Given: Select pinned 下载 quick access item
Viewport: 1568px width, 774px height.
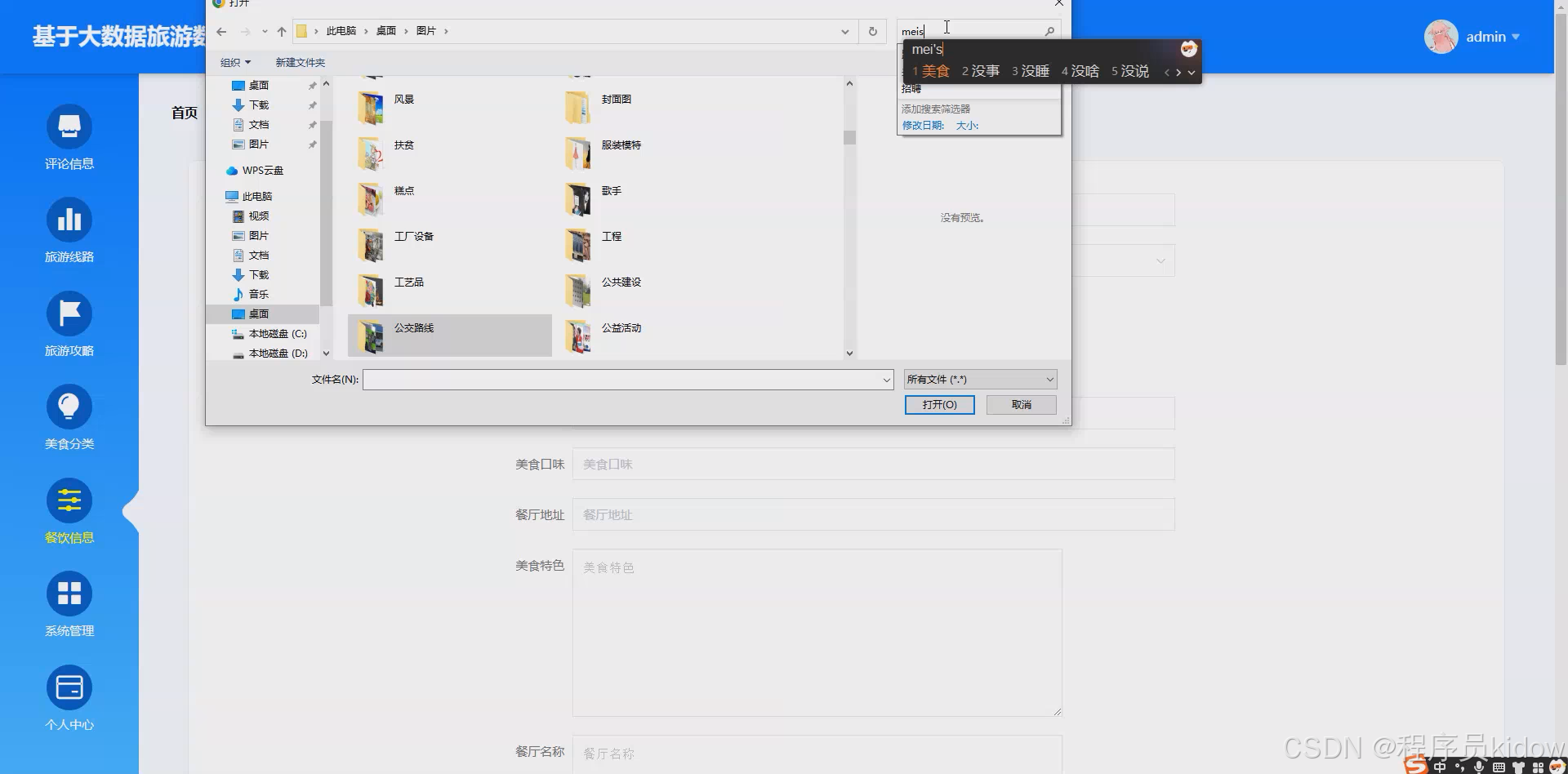Looking at the screenshot, I should click(x=251, y=105).
